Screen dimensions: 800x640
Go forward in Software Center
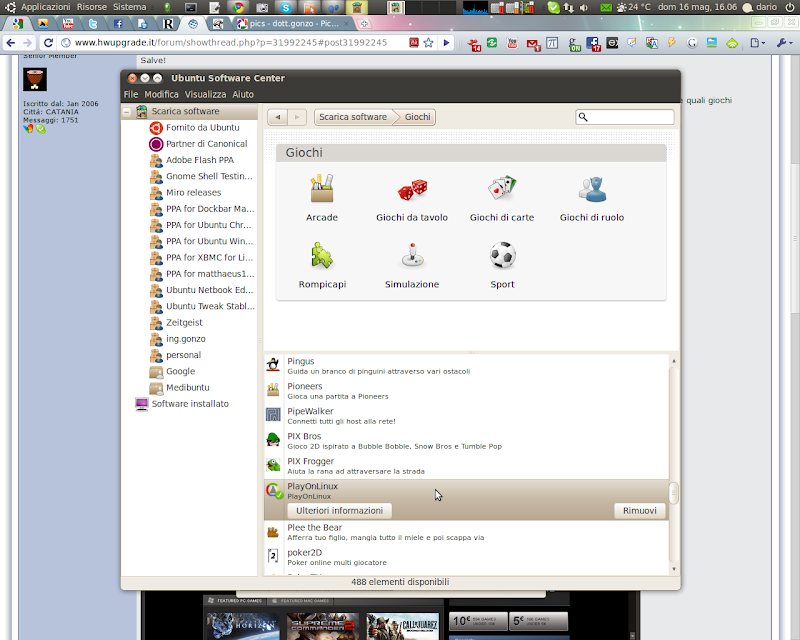(297, 117)
